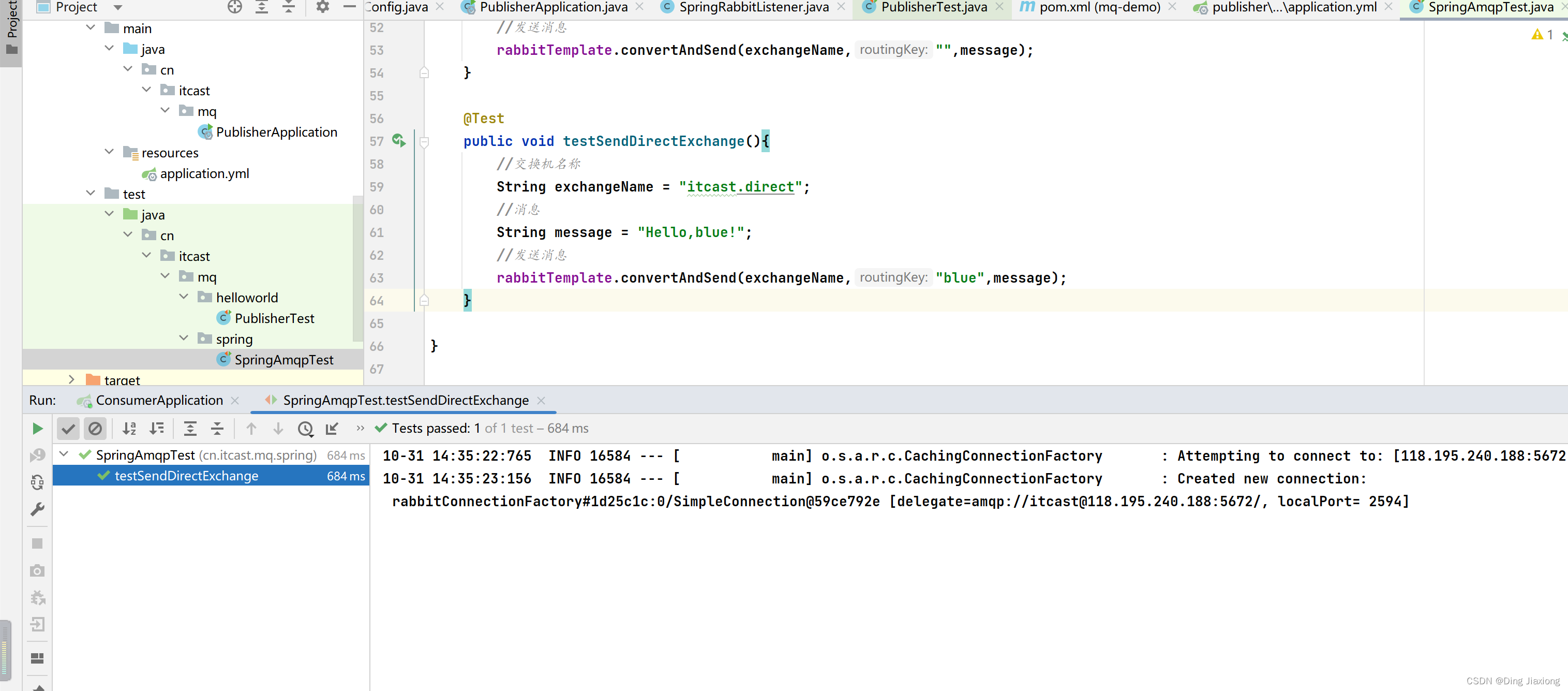
Task: Open ConsumerApplication run tab
Action: click(159, 400)
